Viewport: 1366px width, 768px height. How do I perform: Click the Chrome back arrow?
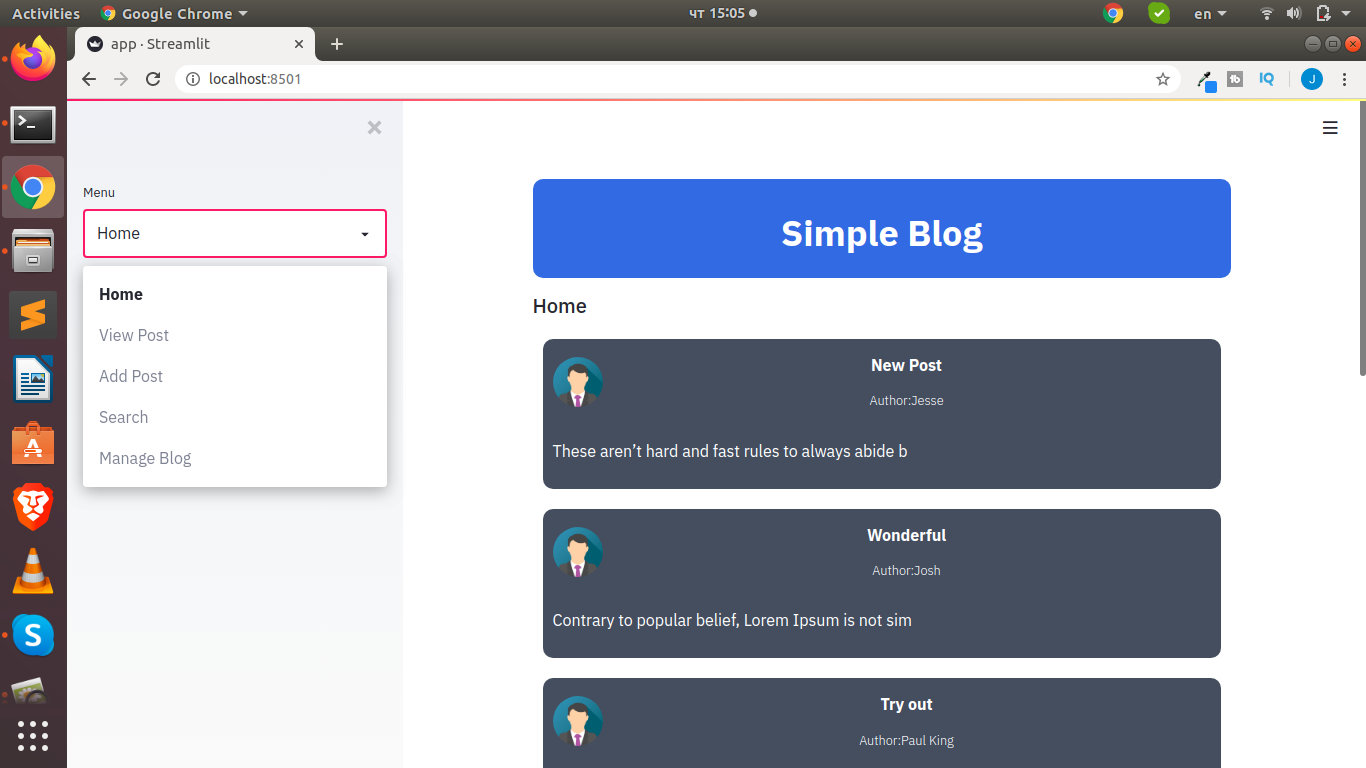89,79
